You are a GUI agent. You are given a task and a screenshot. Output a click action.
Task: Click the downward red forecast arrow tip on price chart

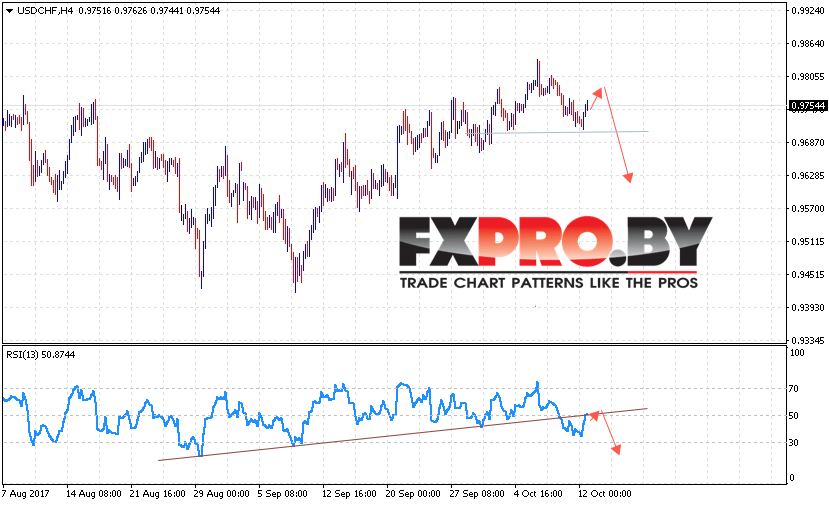pyautogui.click(x=628, y=177)
